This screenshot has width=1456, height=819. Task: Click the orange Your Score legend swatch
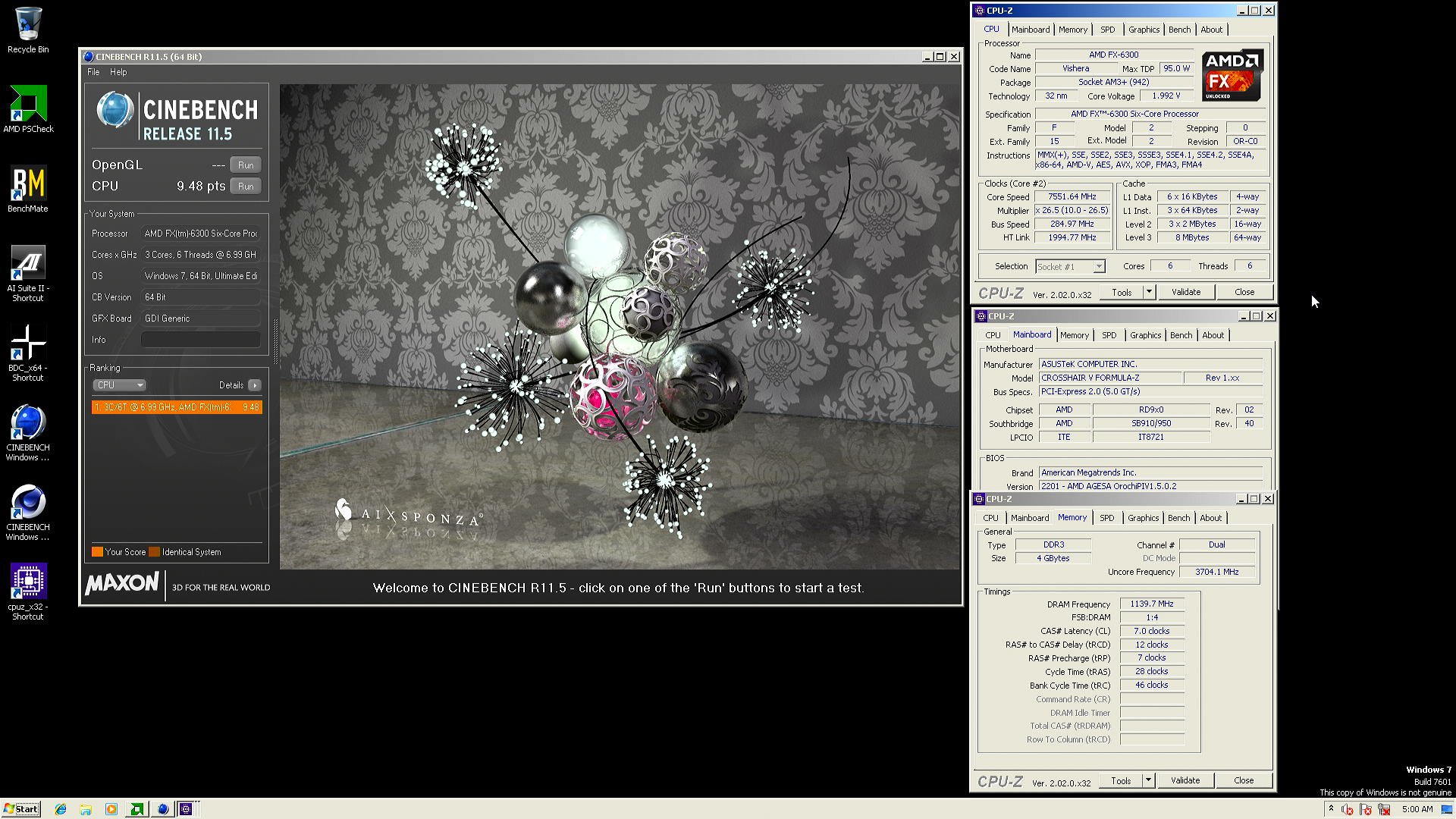(x=97, y=552)
